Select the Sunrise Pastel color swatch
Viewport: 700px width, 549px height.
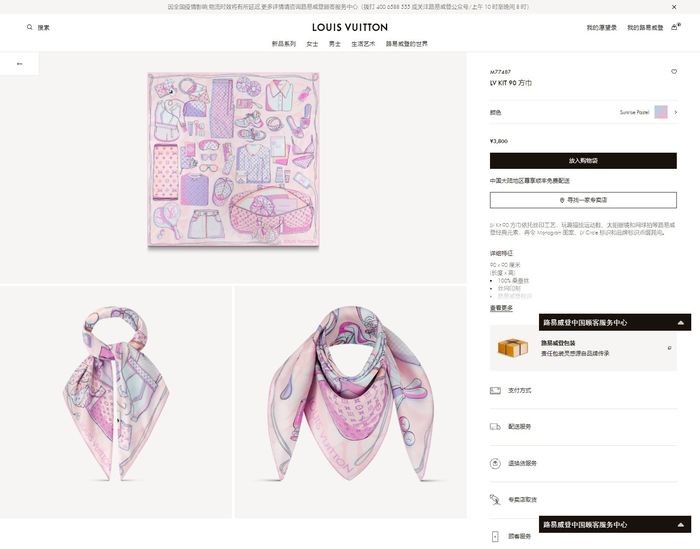(661, 112)
